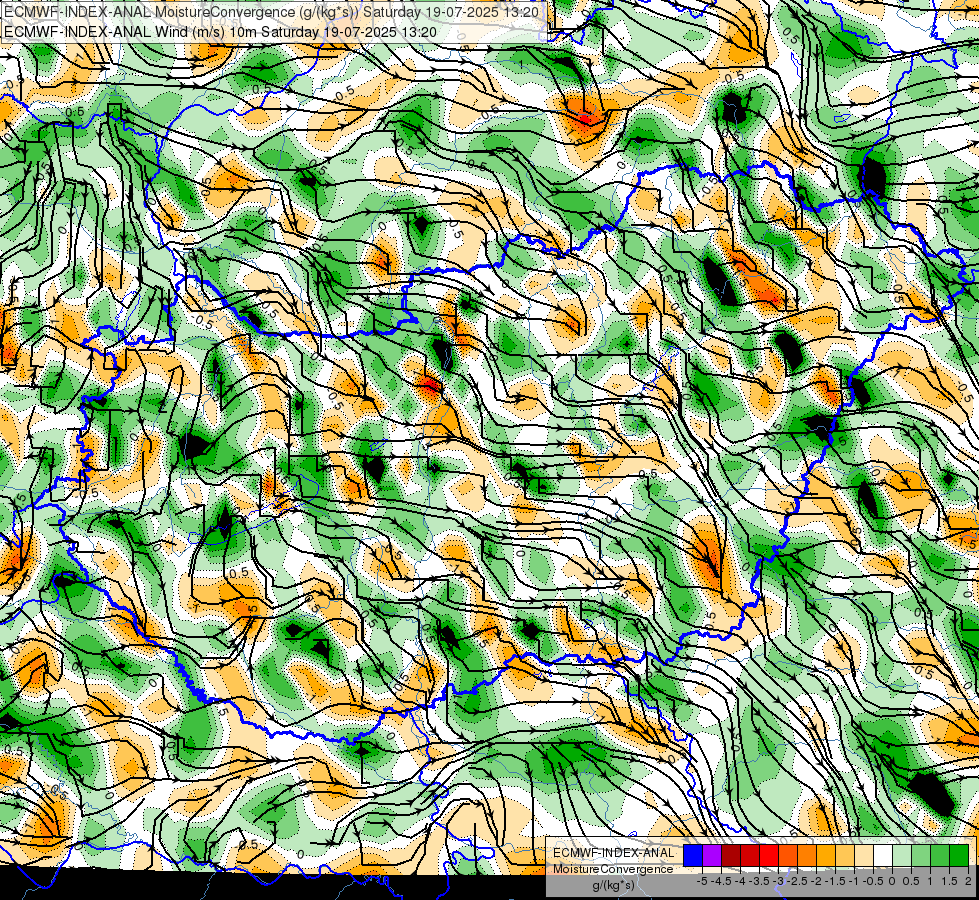Click the -1.5 legend scale value

click(x=835, y=881)
